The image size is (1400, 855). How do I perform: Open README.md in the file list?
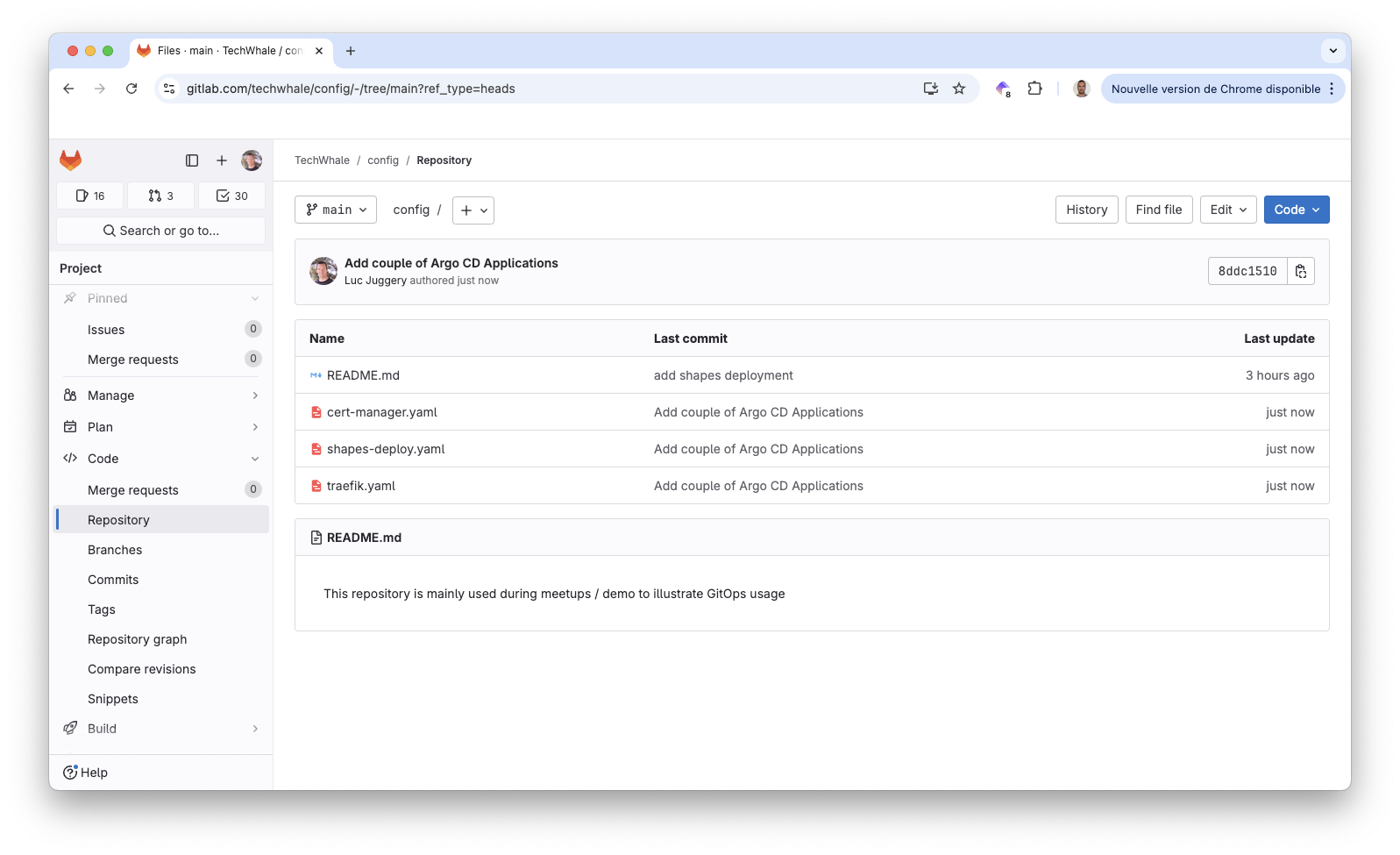coord(363,375)
